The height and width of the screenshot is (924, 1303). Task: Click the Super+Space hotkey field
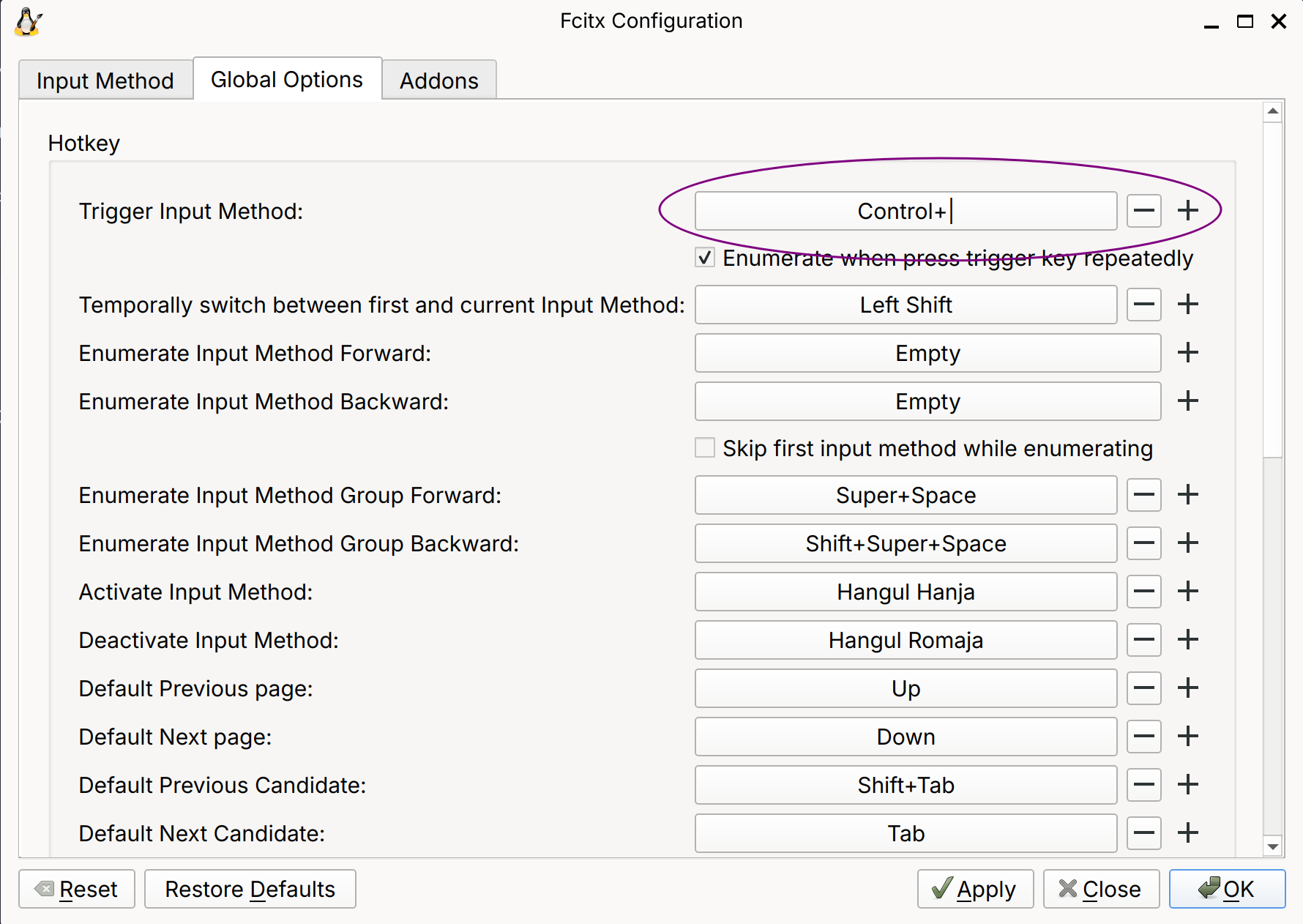906,495
